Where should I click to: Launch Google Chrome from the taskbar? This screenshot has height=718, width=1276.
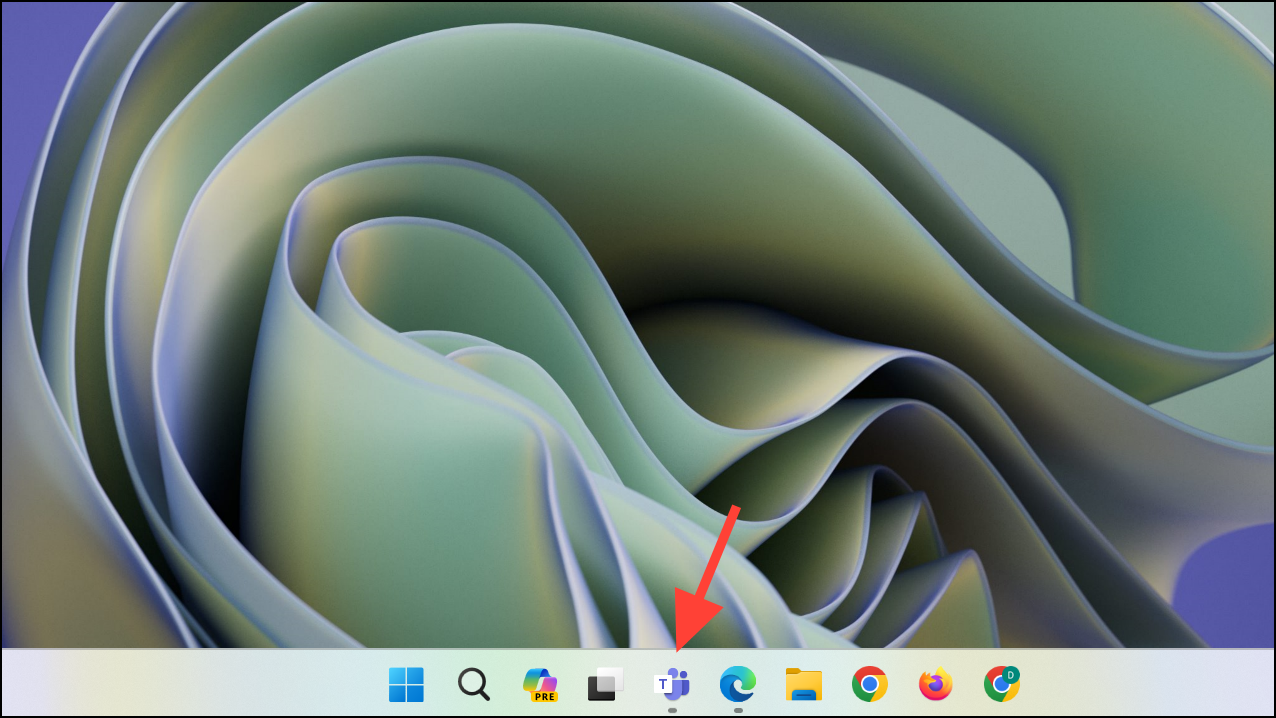click(870, 685)
